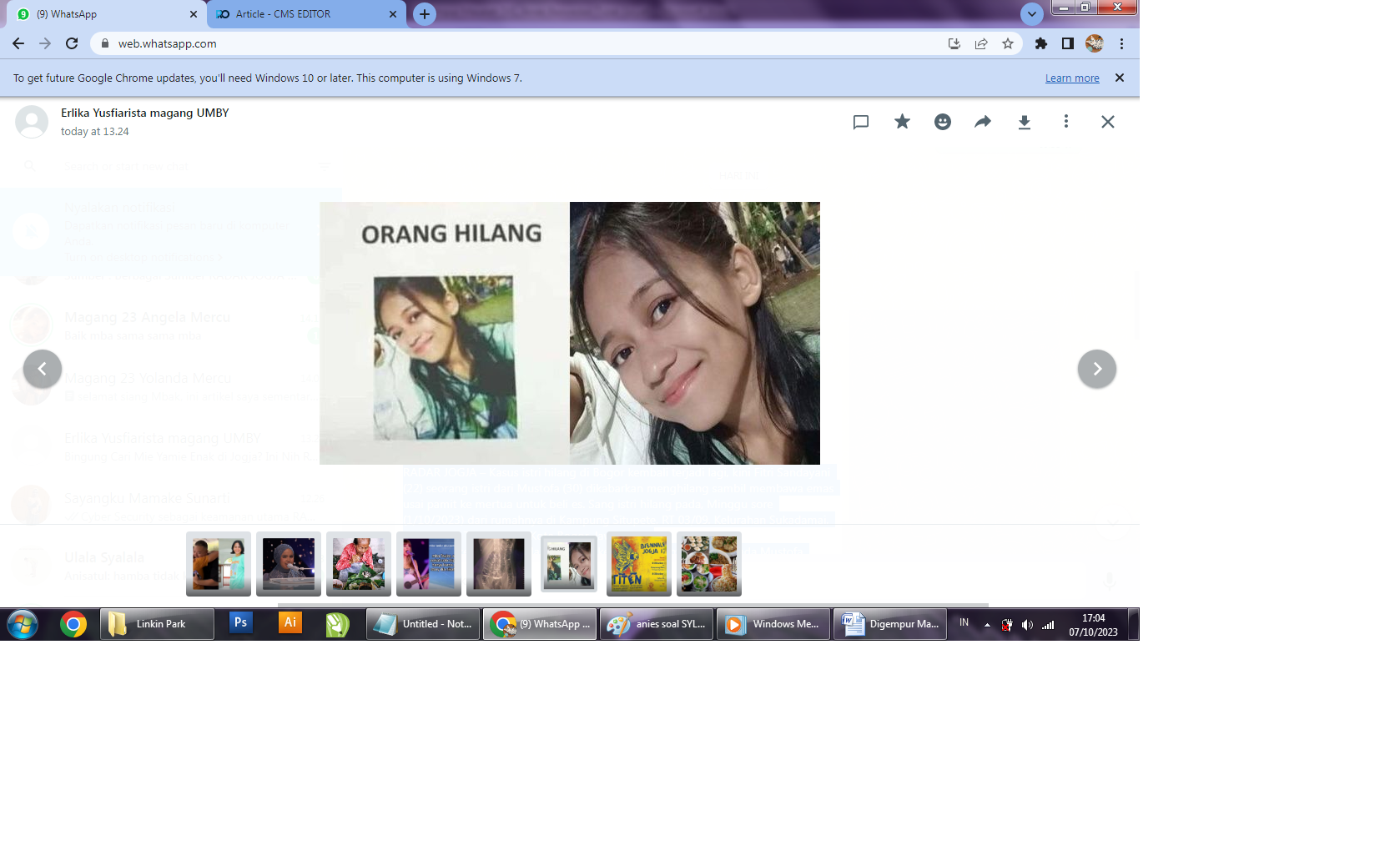Close the Article - CMS EDITOR tab
Screen dimensions: 1400x861
pyautogui.click(x=393, y=14)
